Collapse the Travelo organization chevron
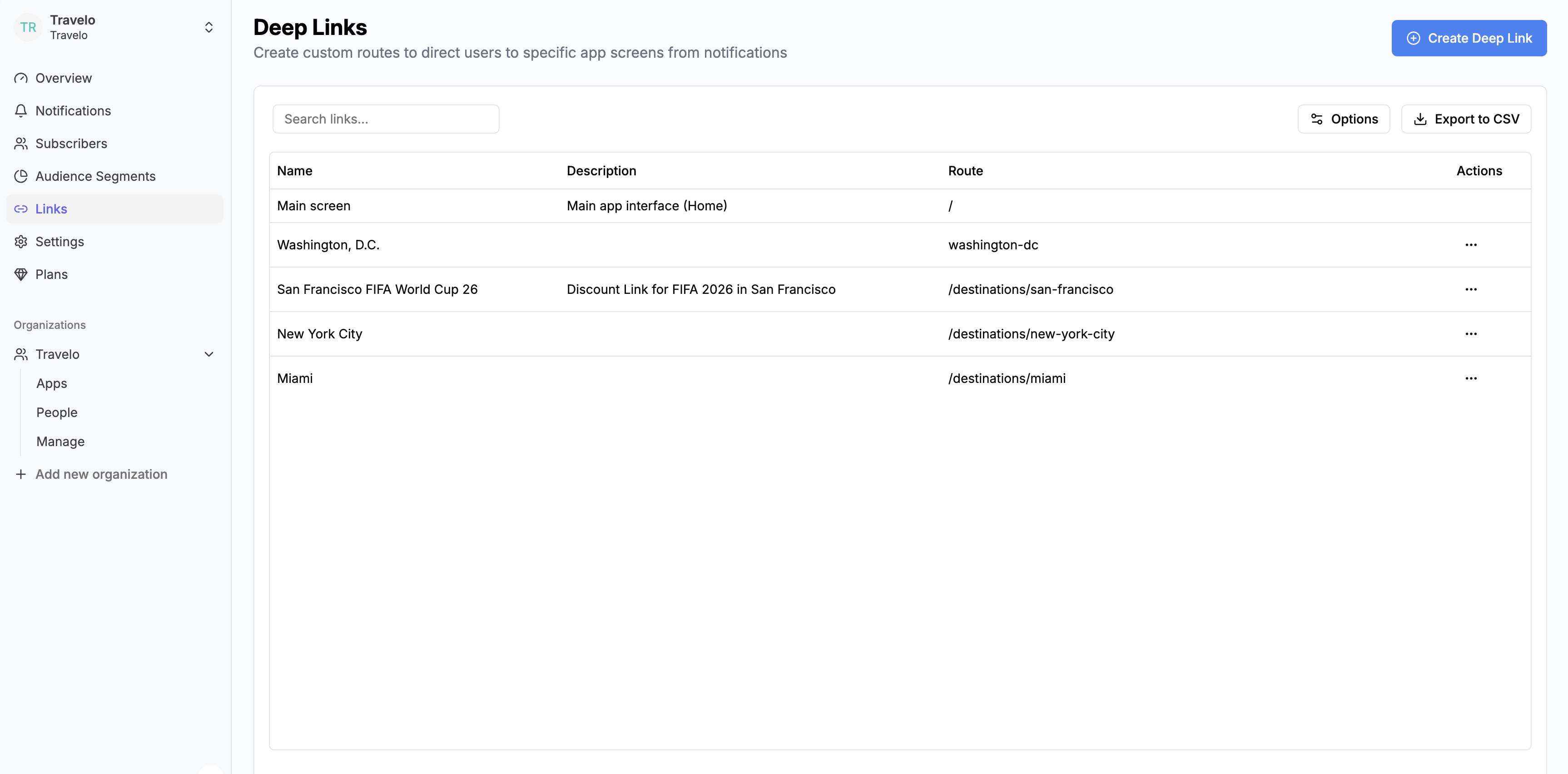Screen dimensions: 1568x774 coord(209,354)
